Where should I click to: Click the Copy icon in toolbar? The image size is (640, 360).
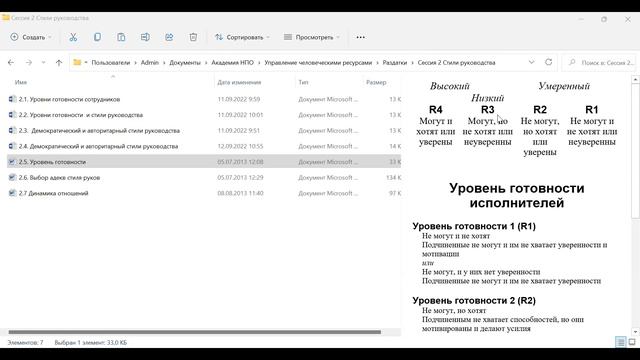(97, 37)
